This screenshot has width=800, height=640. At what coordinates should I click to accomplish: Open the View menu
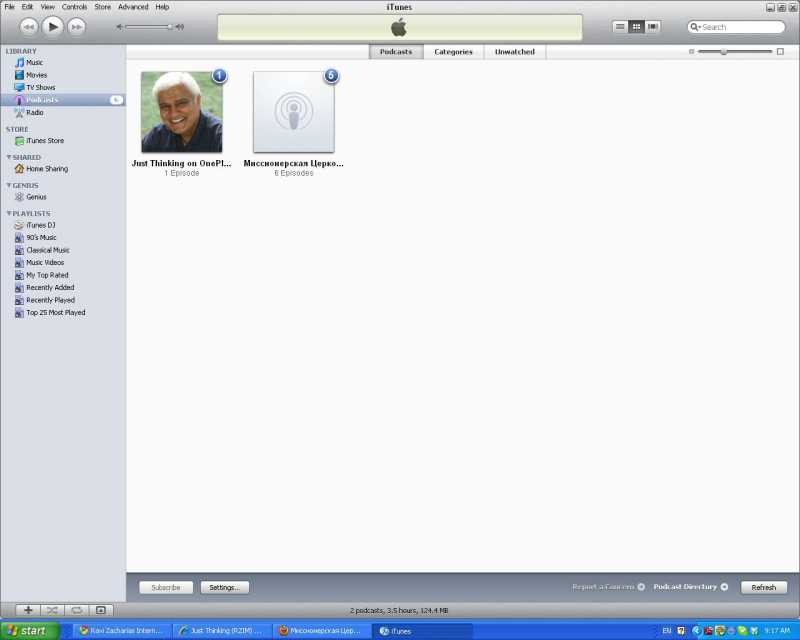(47, 7)
